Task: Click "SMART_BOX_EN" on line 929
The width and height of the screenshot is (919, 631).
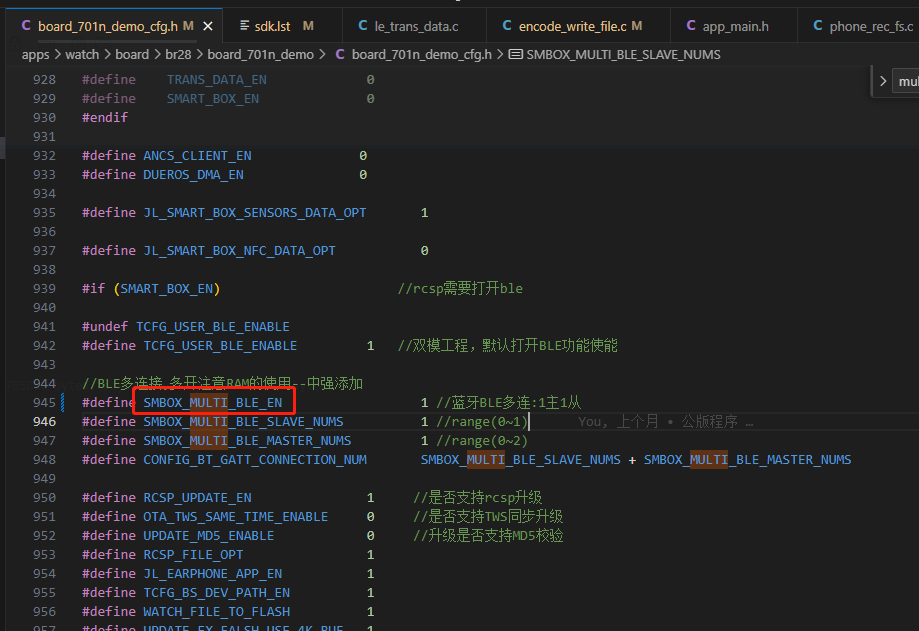Action: coord(213,98)
